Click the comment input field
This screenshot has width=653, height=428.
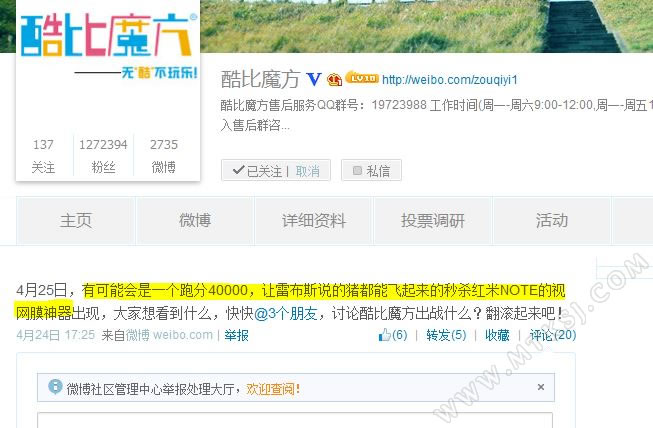295,420
